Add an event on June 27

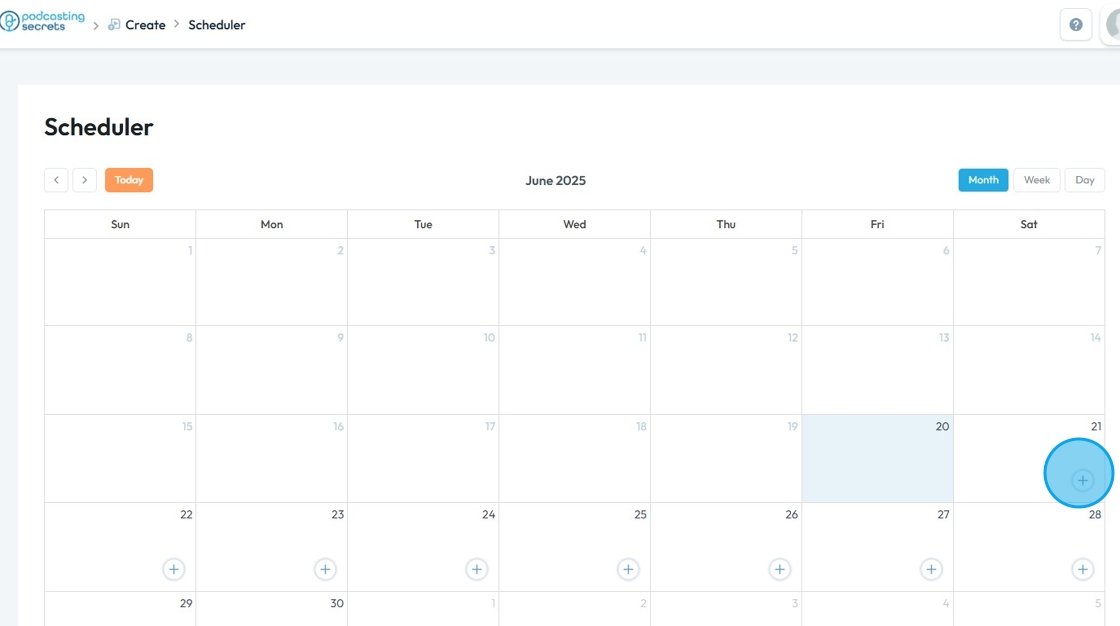931,570
